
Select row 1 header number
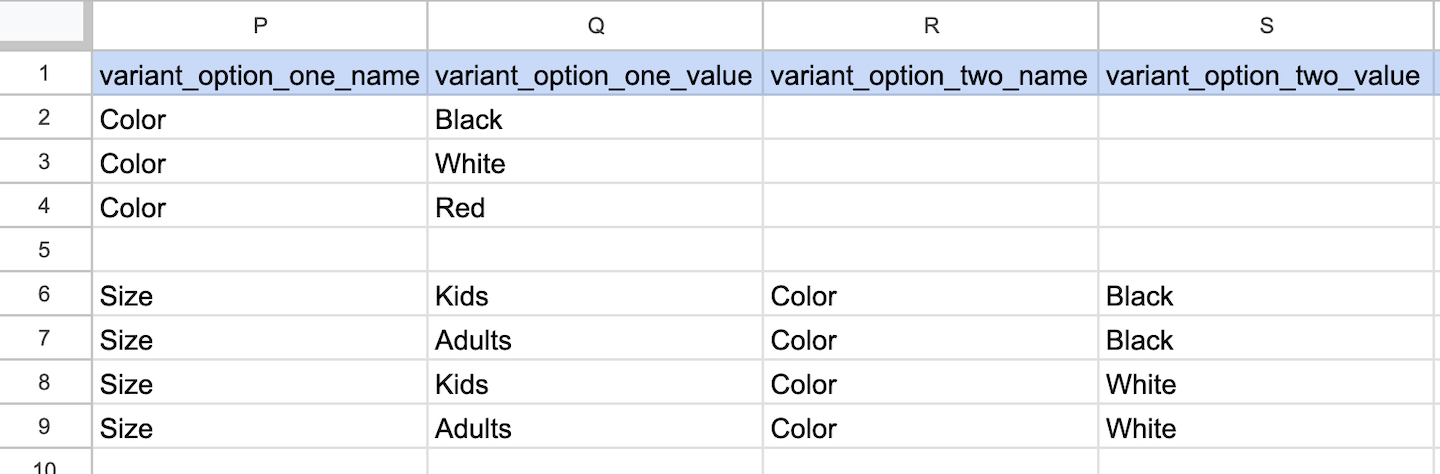(x=44, y=75)
